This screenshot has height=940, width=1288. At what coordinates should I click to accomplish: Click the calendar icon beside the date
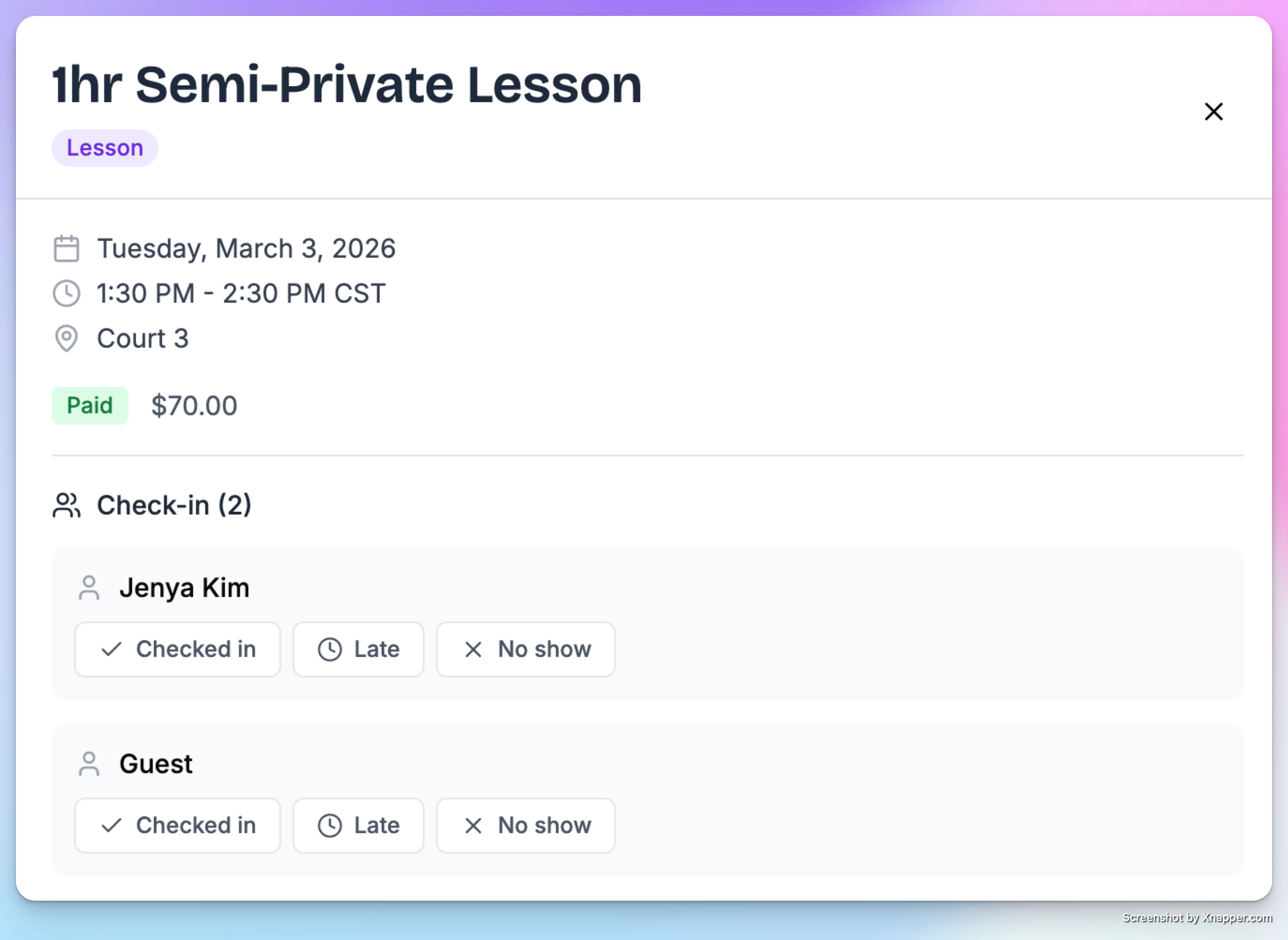pyautogui.click(x=67, y=249)
